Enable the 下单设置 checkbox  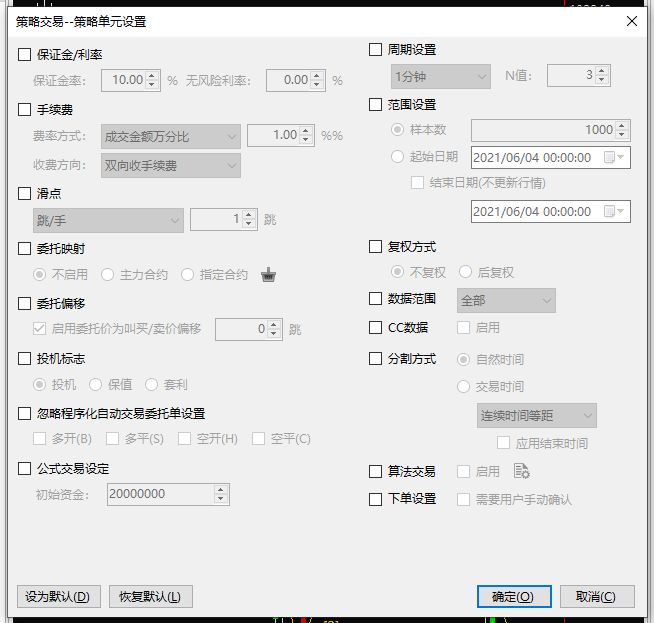pyautogui.click(x=376, y=499)
